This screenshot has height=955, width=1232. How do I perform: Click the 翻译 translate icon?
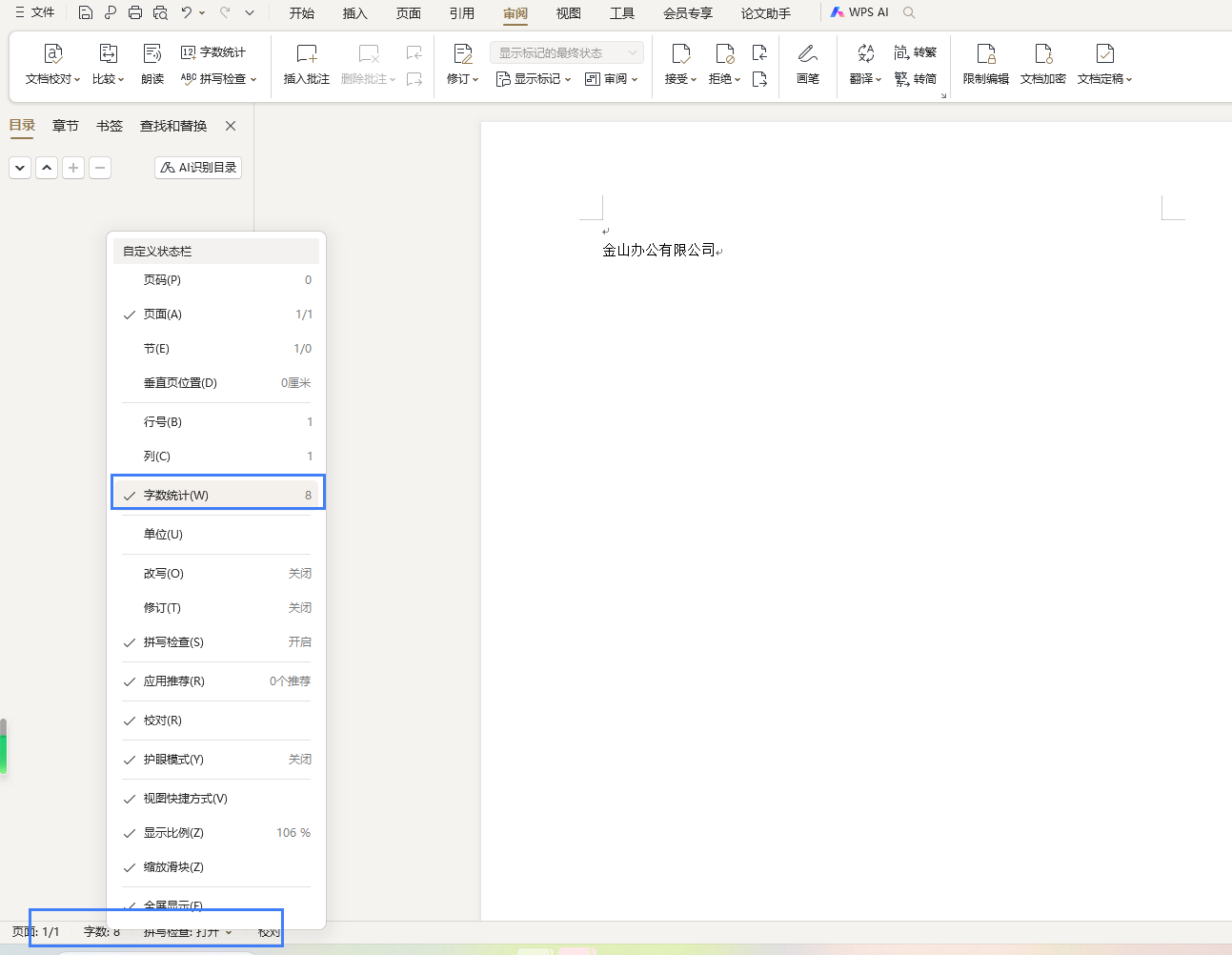click(865, 53)
